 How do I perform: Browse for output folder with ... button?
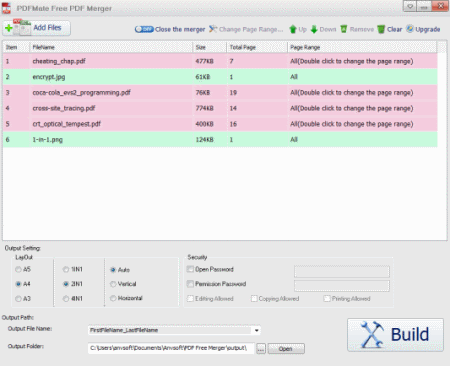[x=261, y=349]
